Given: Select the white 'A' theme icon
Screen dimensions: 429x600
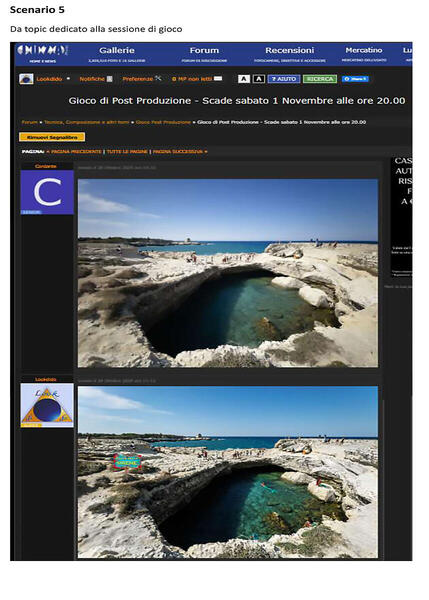Looking at the screenshot, I should point(244,79).
